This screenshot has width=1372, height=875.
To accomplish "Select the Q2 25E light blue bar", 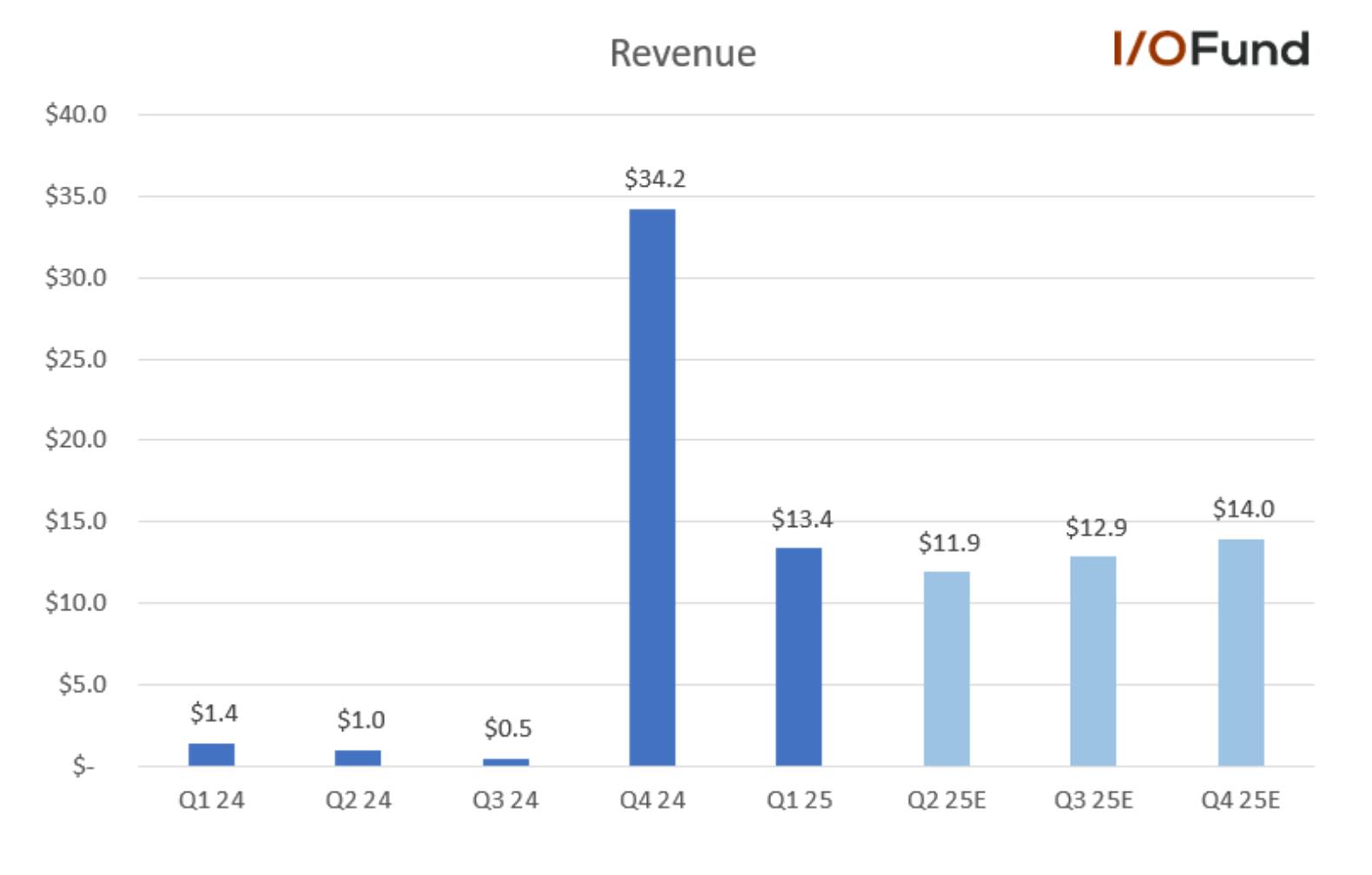I will (947, 668).
